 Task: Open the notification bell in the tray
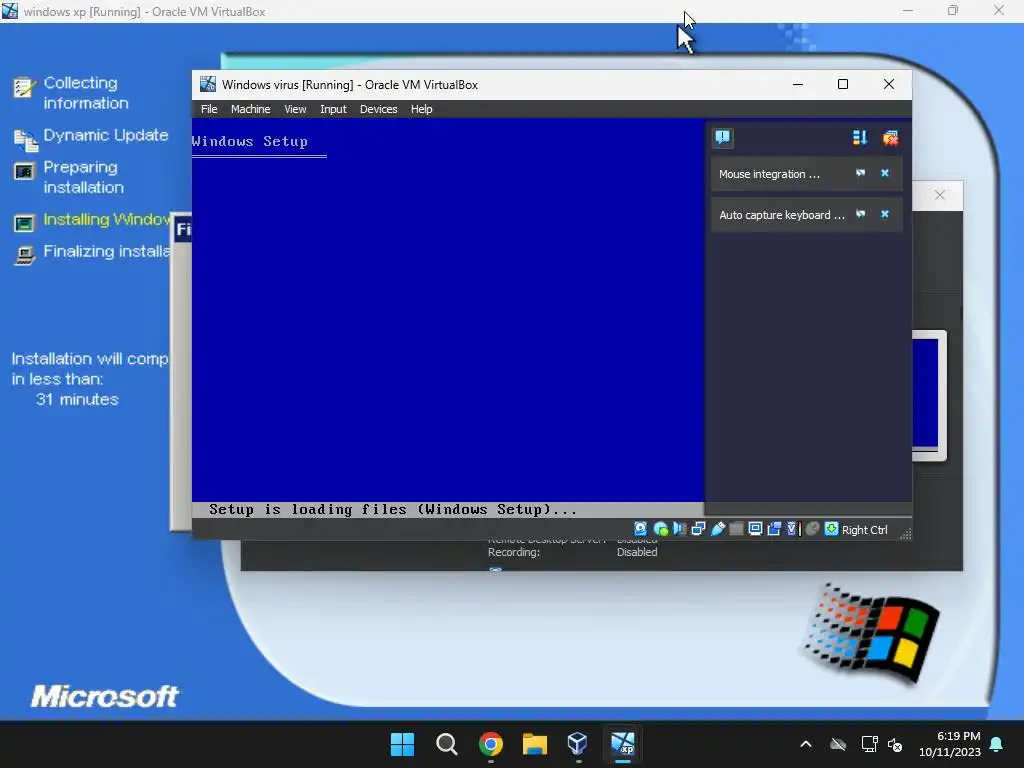point(997,744)
